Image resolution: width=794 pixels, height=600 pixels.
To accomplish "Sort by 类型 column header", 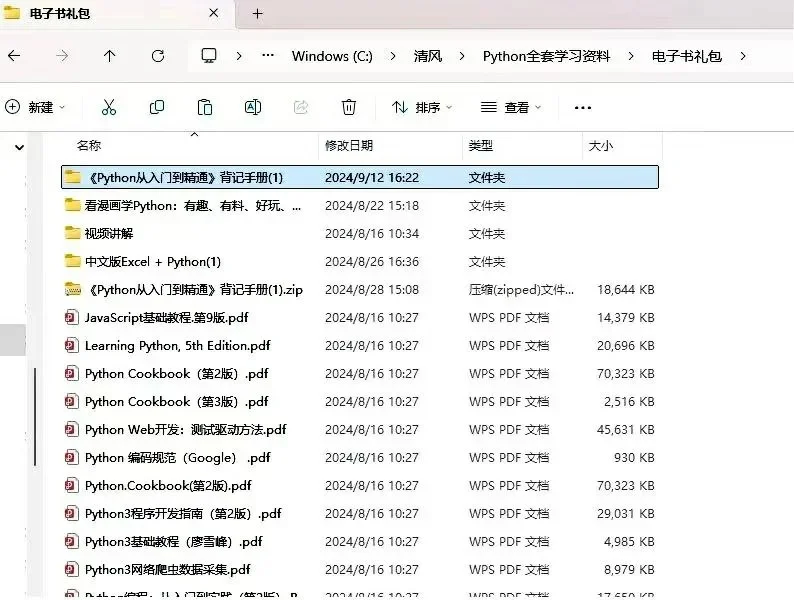I will pyautogui.click(x=481, y=146).
